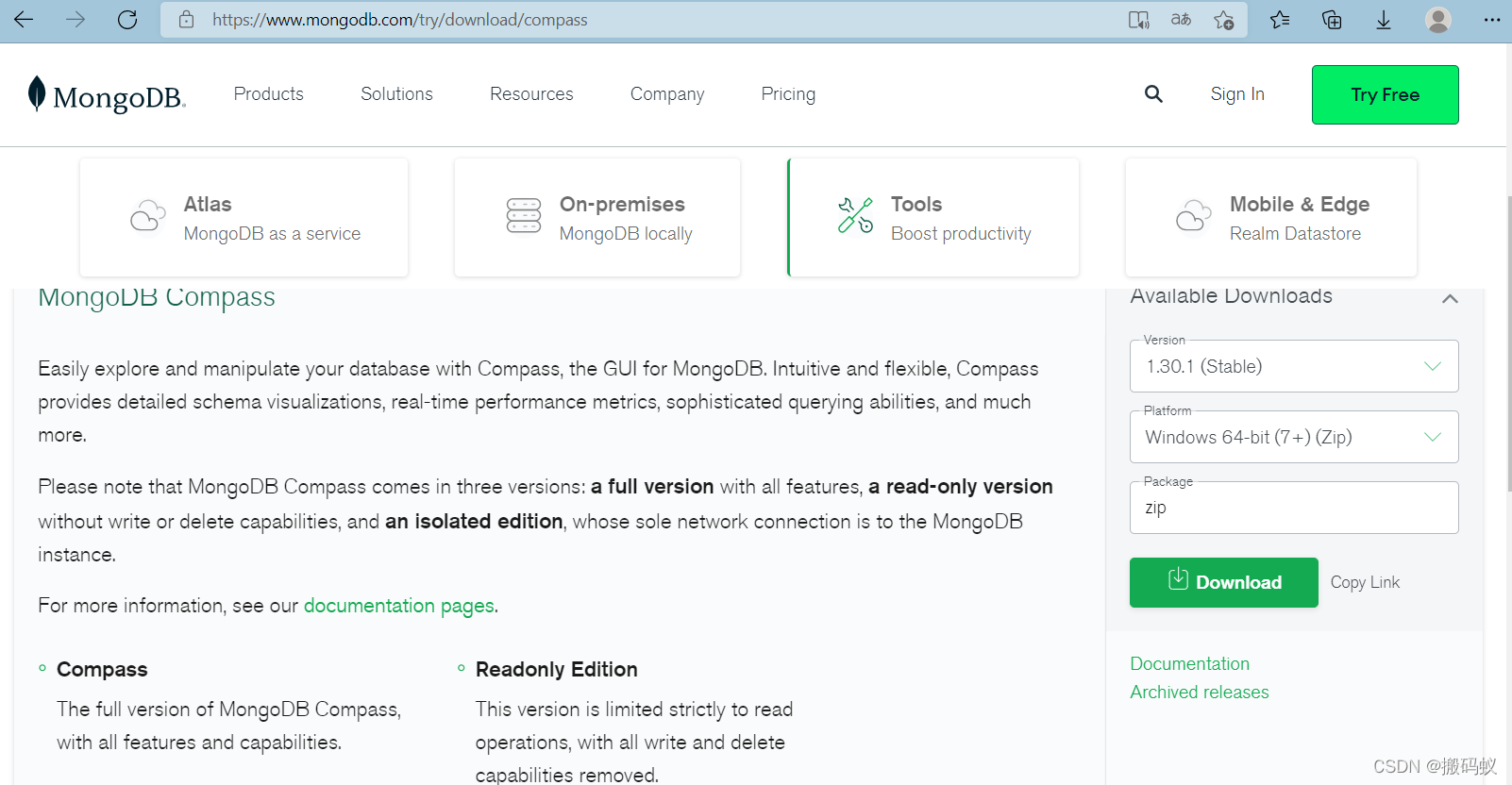Open the Documentation link in the sidebar
1512x785 pixels.
pyautogui.click(x=1190, y=663)
